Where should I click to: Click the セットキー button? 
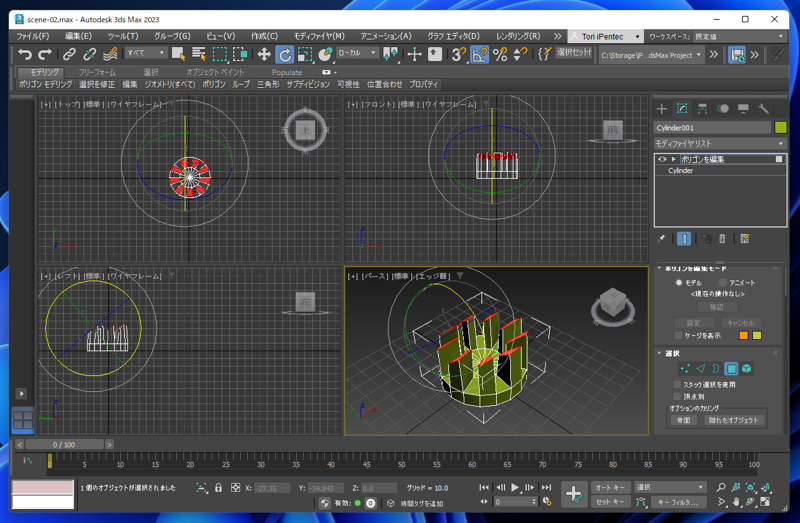click(x=611, y=502)
